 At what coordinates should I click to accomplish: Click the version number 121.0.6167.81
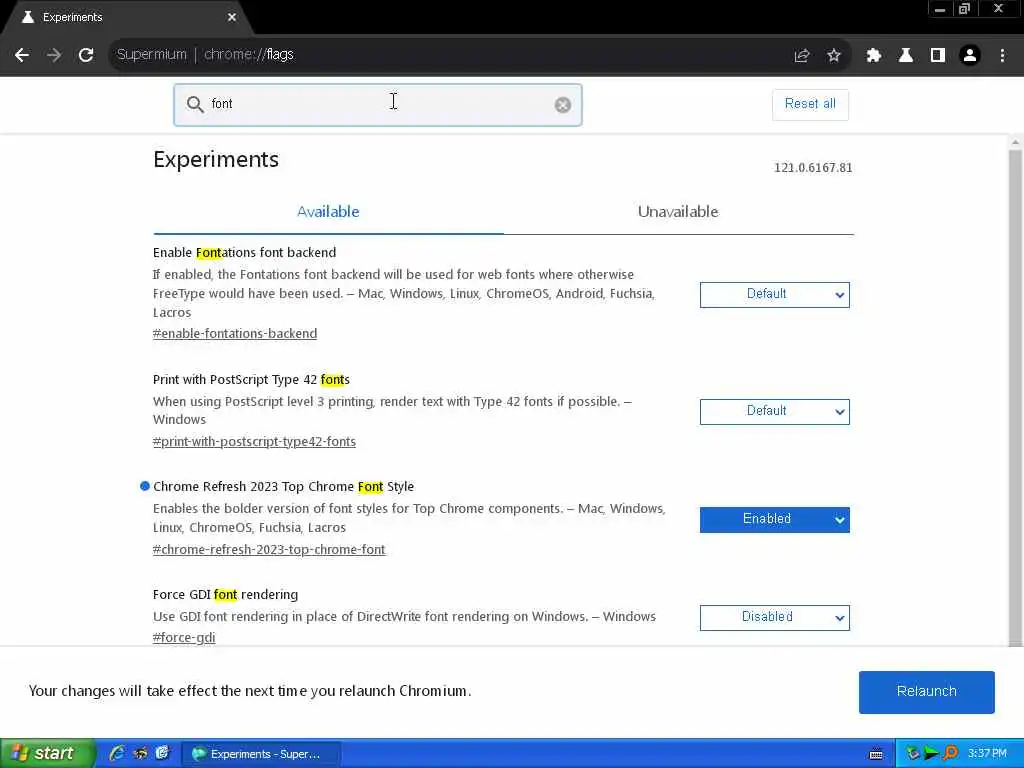(813, 168)
